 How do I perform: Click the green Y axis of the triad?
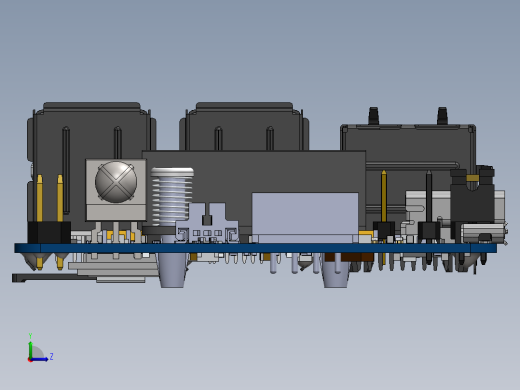click(30, 349)
